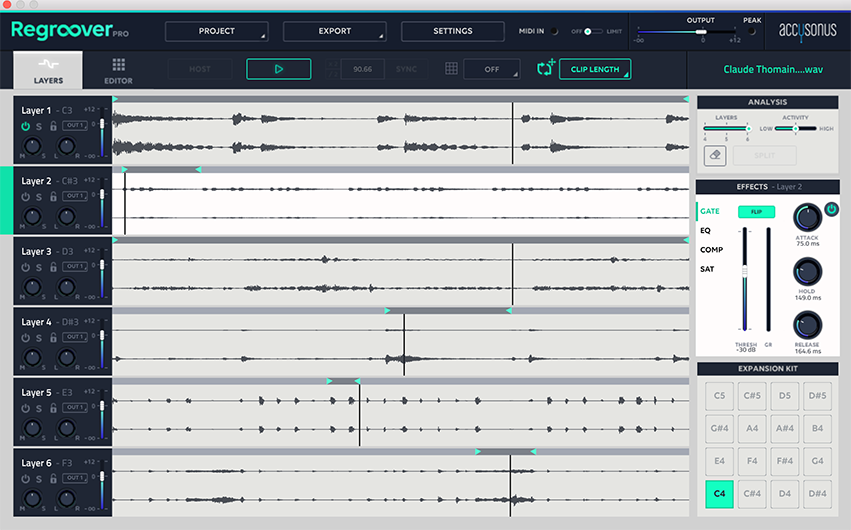Click the loop-add icon beside Clip Length

pyautogui.click(x=545, y=68)
